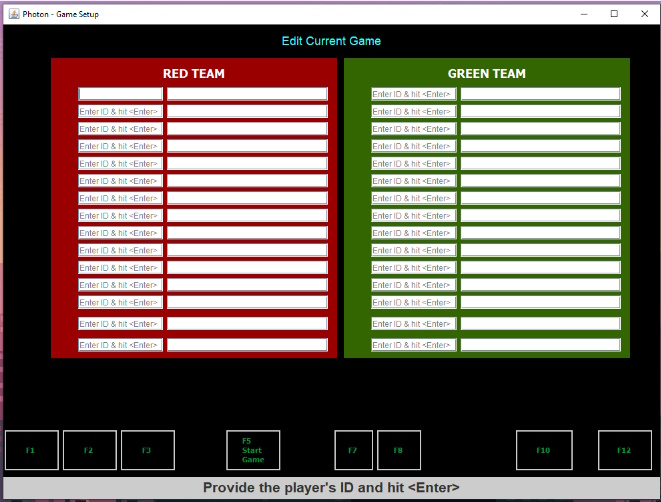Click the first Red Team player name field
This screenshot has width=661, height=502.
pos(247,94)
